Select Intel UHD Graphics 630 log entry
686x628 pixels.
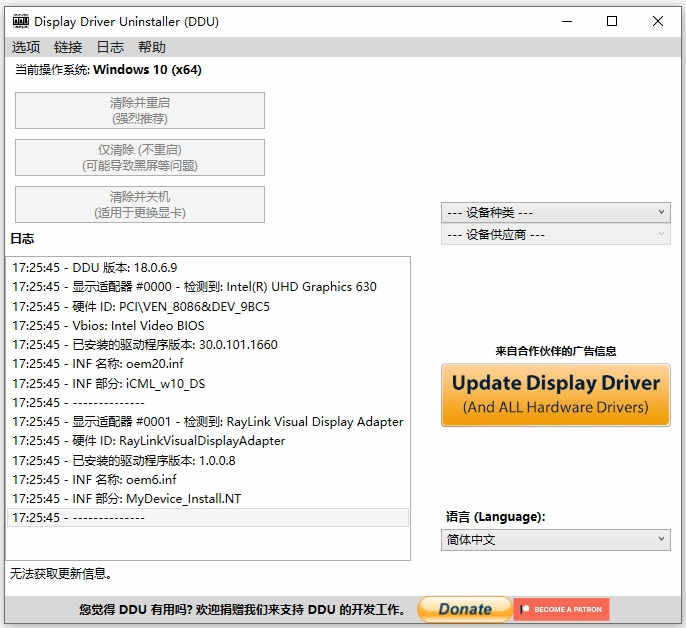(x=195, y=287)
